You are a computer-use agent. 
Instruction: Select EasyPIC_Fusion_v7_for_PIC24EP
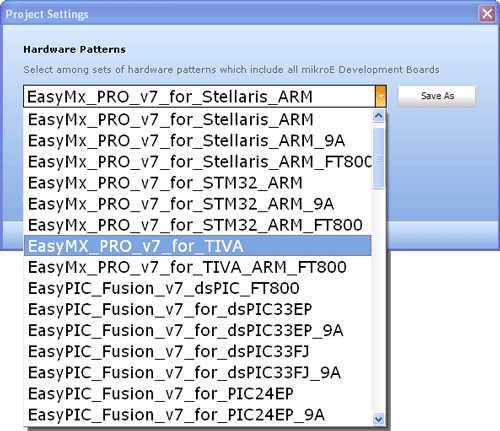click(x=198, y=394)
